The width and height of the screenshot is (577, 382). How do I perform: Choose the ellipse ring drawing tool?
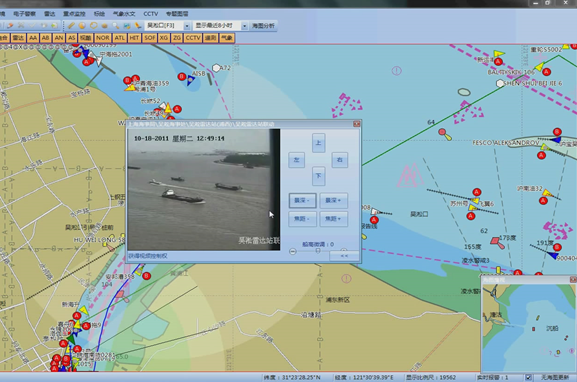[x=93, y=25]
